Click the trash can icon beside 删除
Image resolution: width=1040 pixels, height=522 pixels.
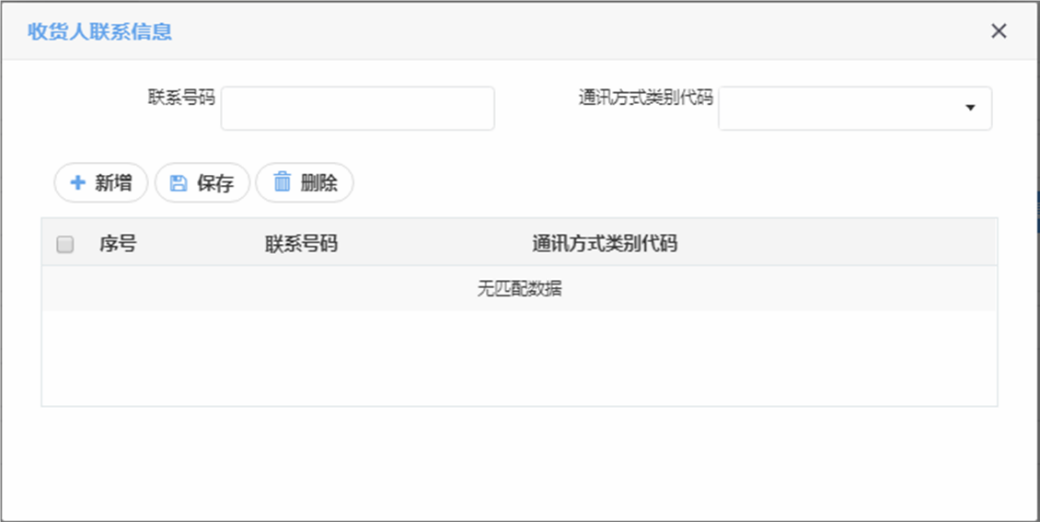coord(282,182)
